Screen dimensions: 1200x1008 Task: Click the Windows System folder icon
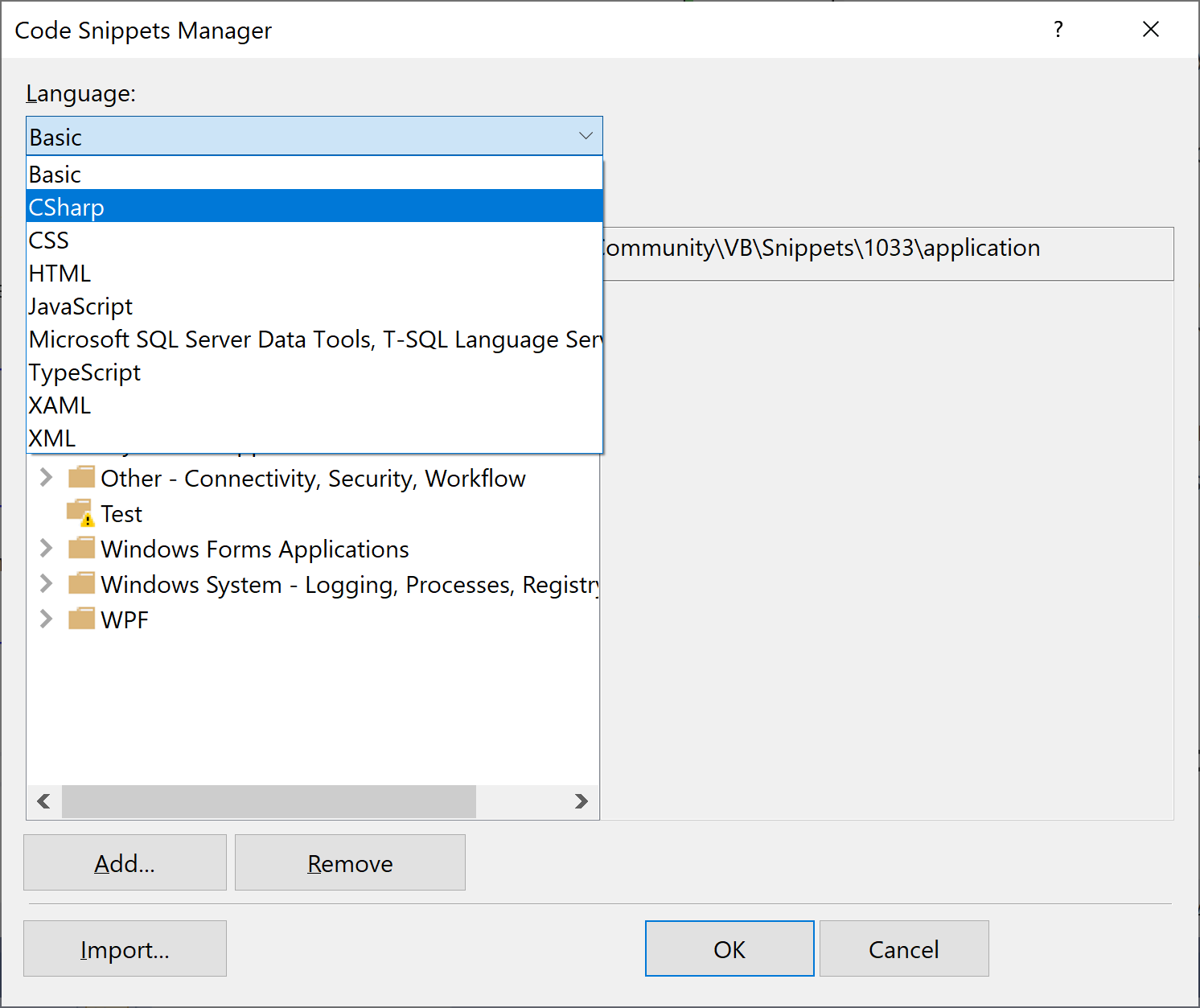(x=81, y=584)
